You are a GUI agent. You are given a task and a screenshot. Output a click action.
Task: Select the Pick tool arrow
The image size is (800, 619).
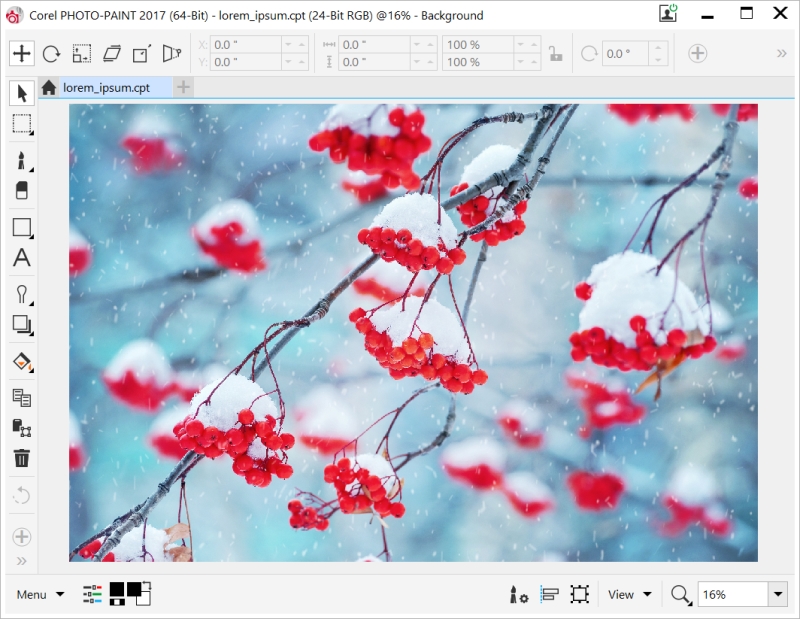pyautogui.click(x=21, y=94)
